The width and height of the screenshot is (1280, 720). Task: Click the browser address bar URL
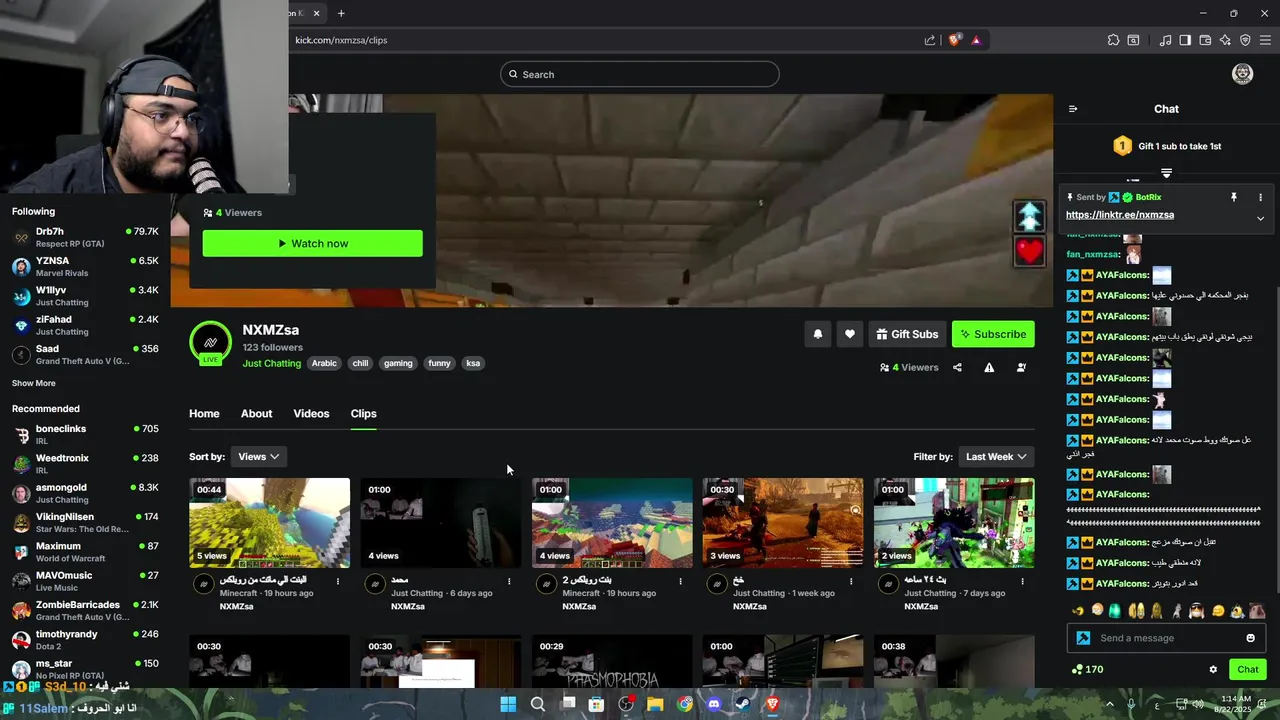coord(341,40)
